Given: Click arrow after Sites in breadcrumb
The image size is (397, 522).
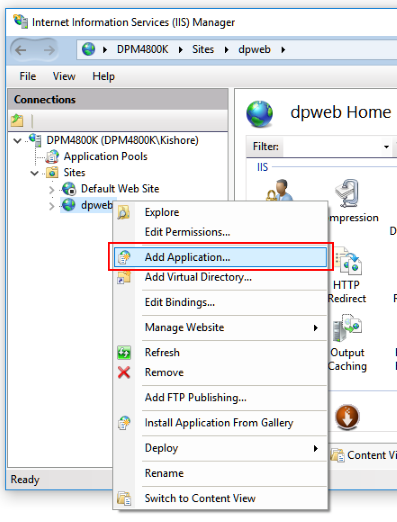Looking at the screenshot, I should [226, 50].
